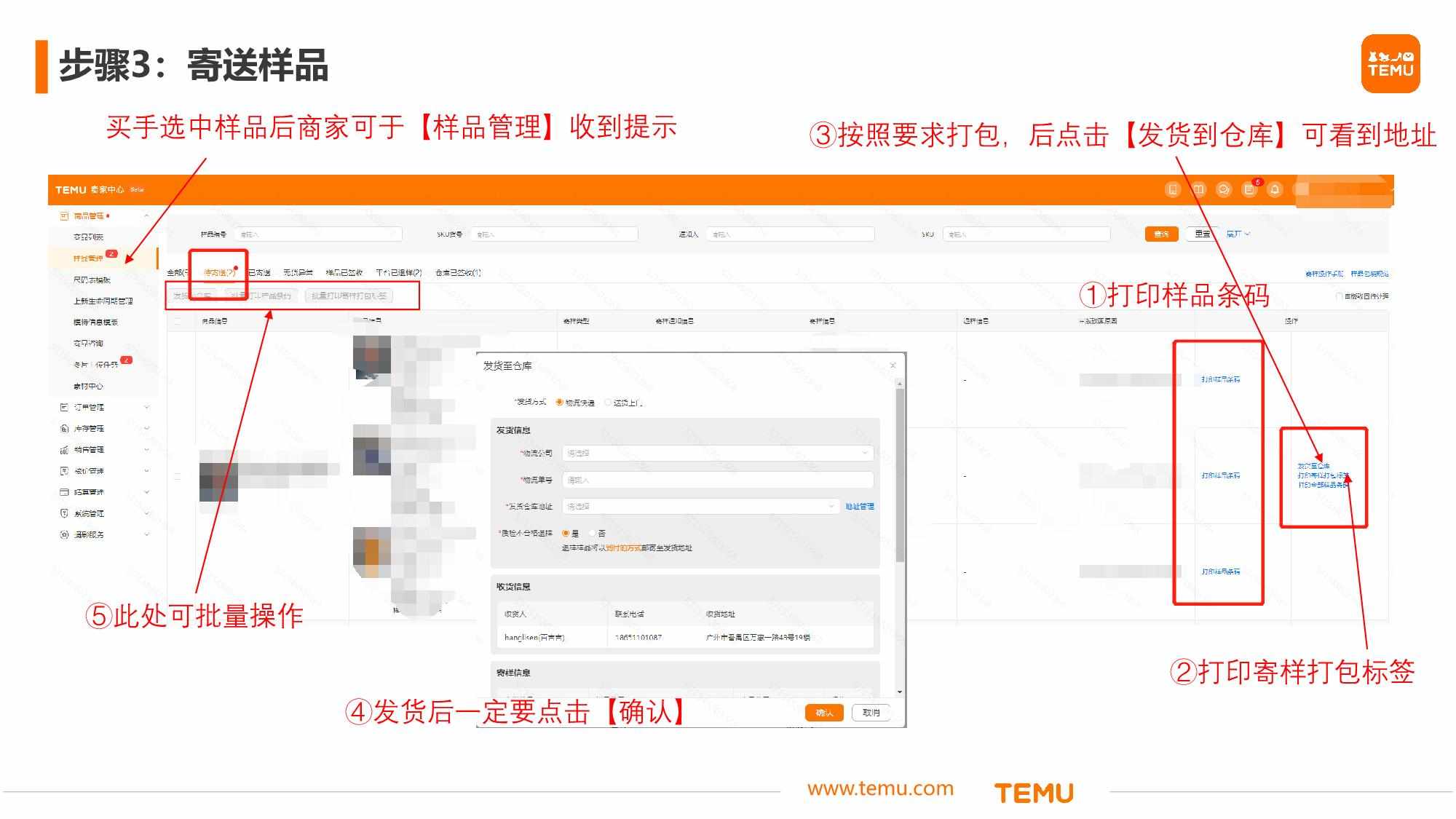Open the document list icon with badge 5
1456x819 pixels.
click(x=1249, y=189)
